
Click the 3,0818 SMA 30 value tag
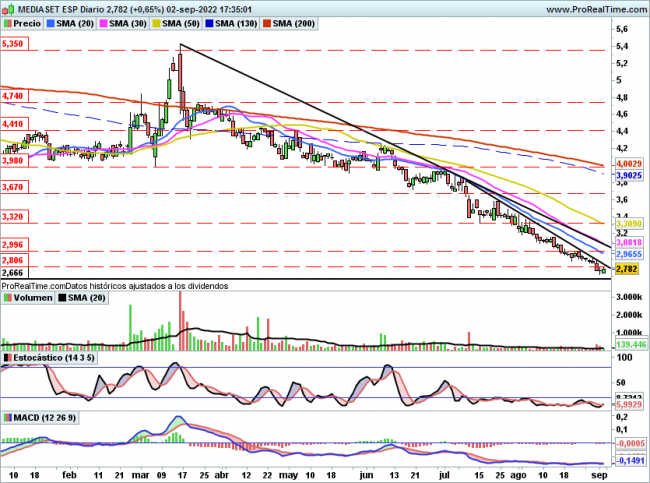[629, 243]
